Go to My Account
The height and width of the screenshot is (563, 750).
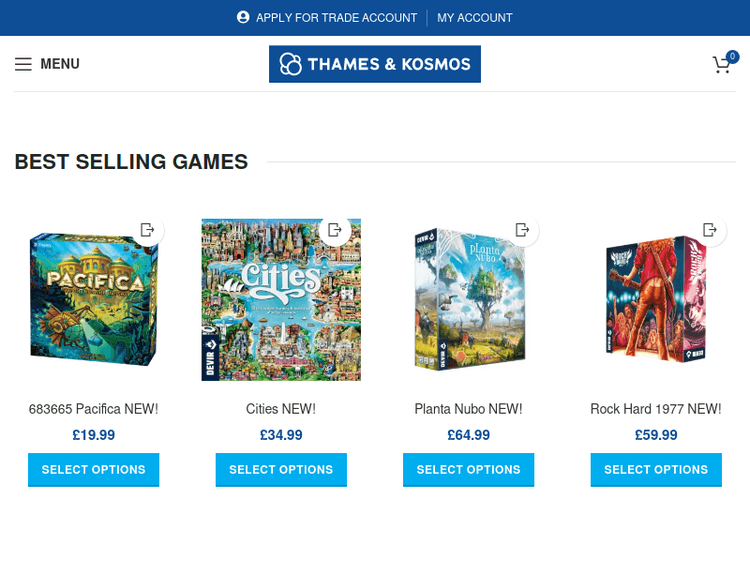[x=475, y=18]
